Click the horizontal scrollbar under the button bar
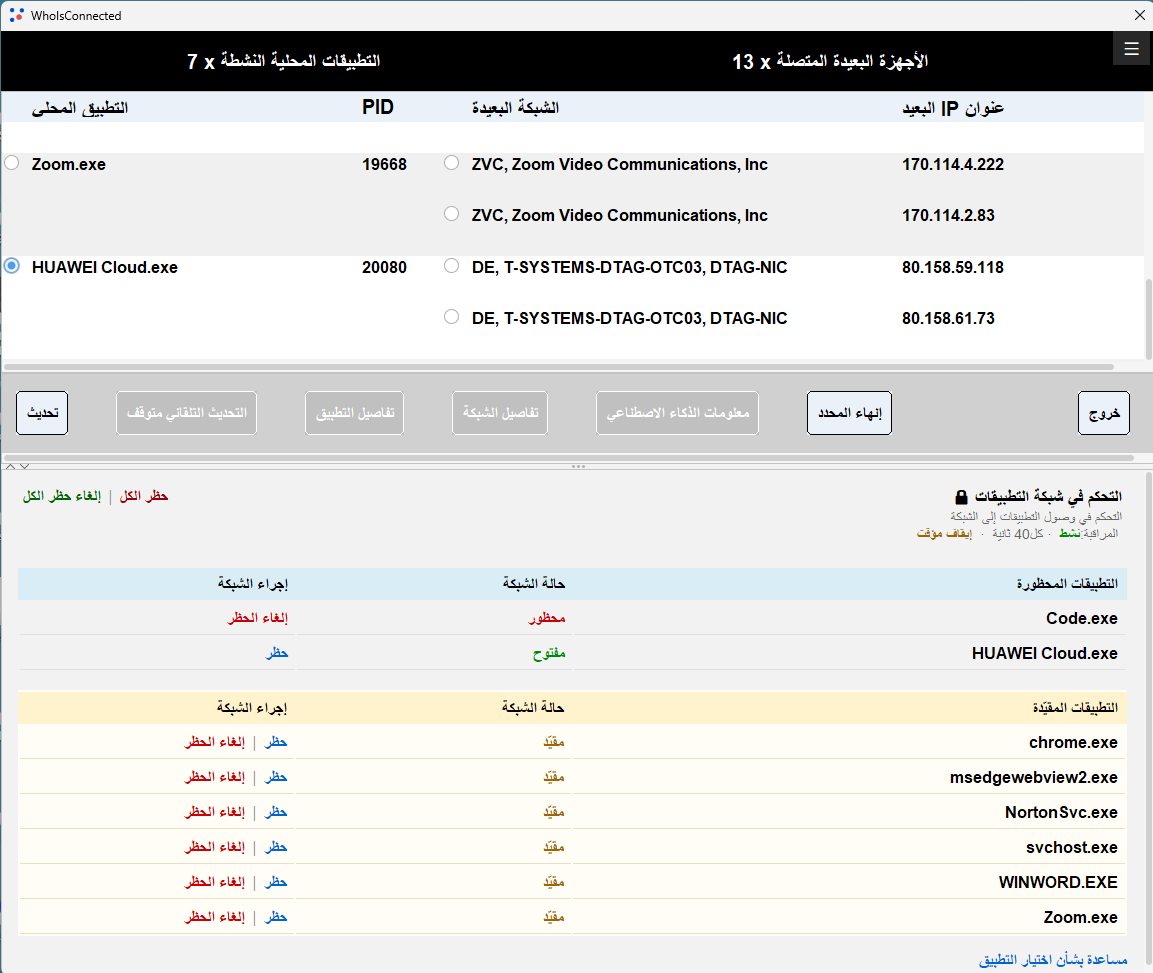This screenshot has width=1153, height=973. coord(567,457)
